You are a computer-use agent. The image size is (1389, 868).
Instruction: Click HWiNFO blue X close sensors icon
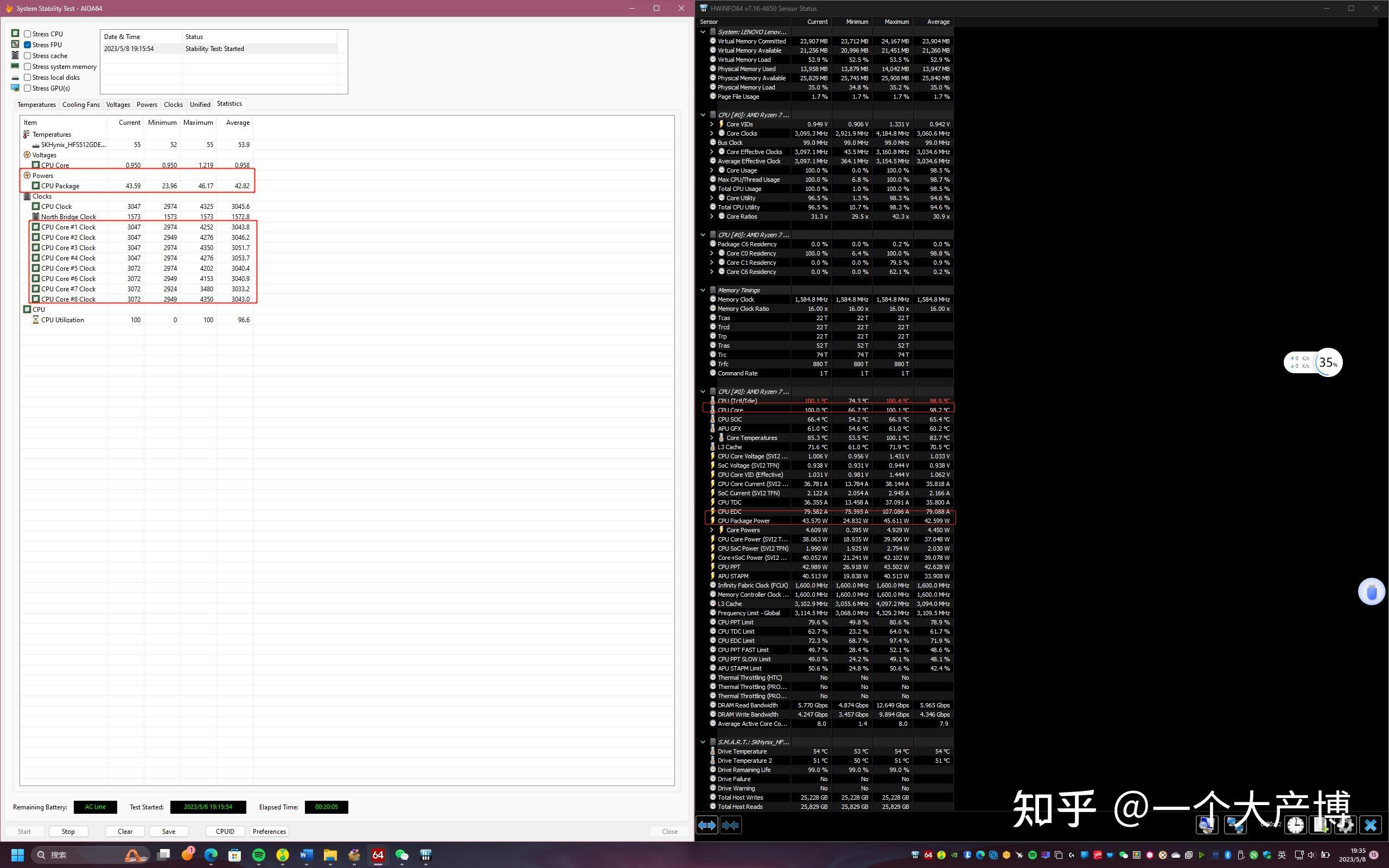point(1370,825)
